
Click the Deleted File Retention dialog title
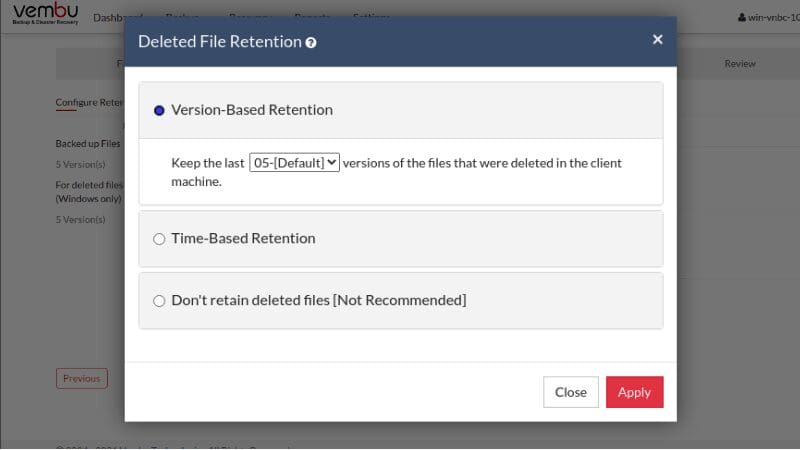tap(219, 42)
